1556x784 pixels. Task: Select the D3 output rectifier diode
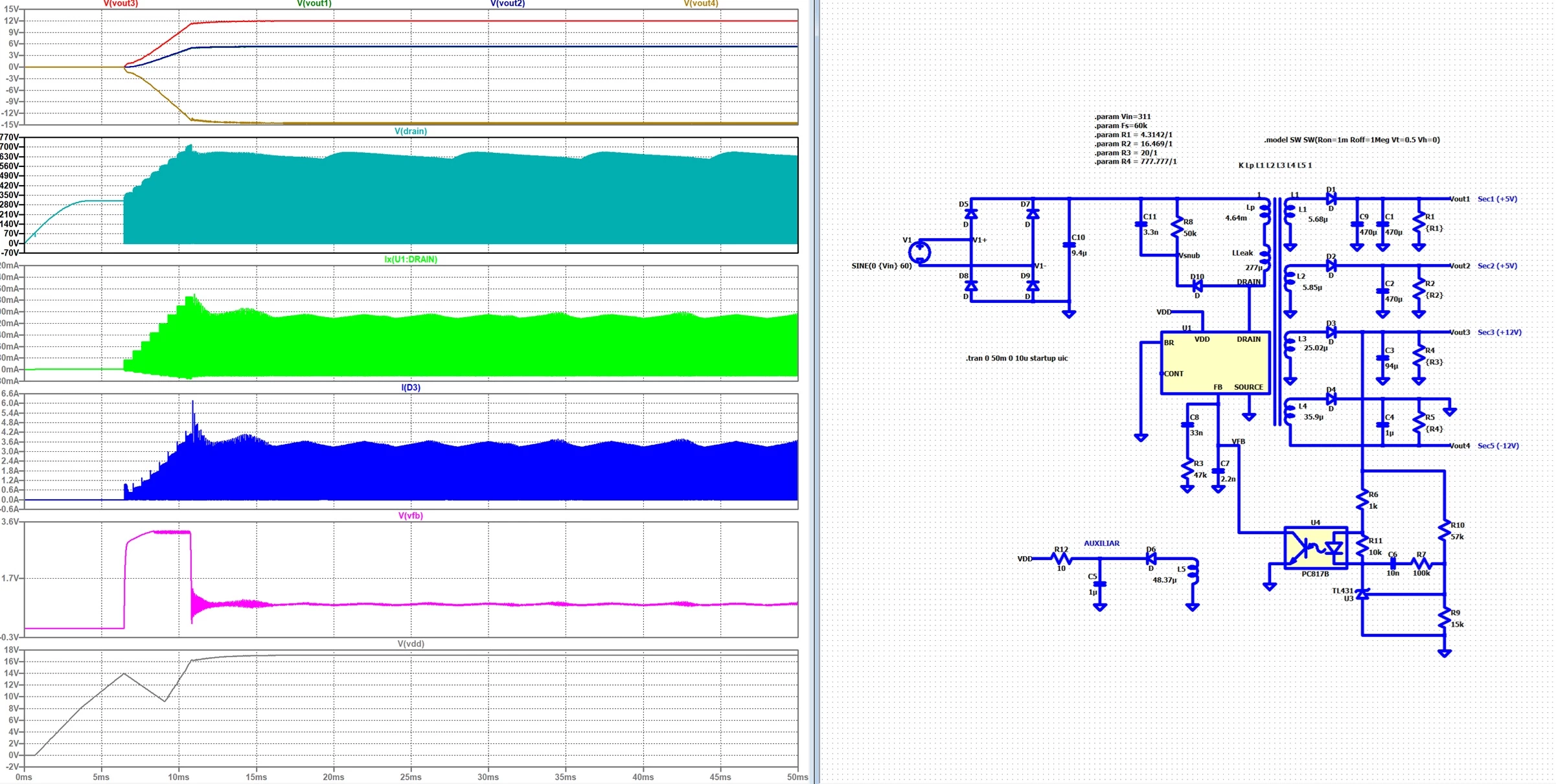point(1331,332)
